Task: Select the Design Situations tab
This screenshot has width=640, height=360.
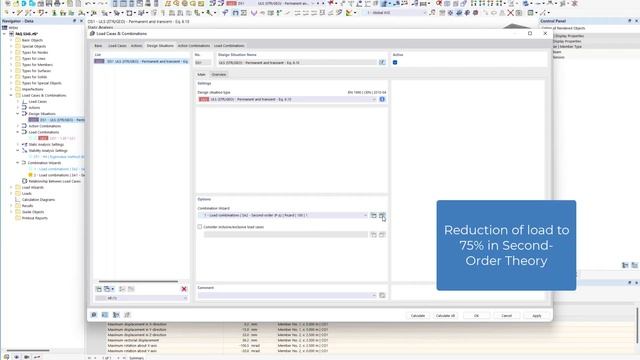Action: coord(160,46)
